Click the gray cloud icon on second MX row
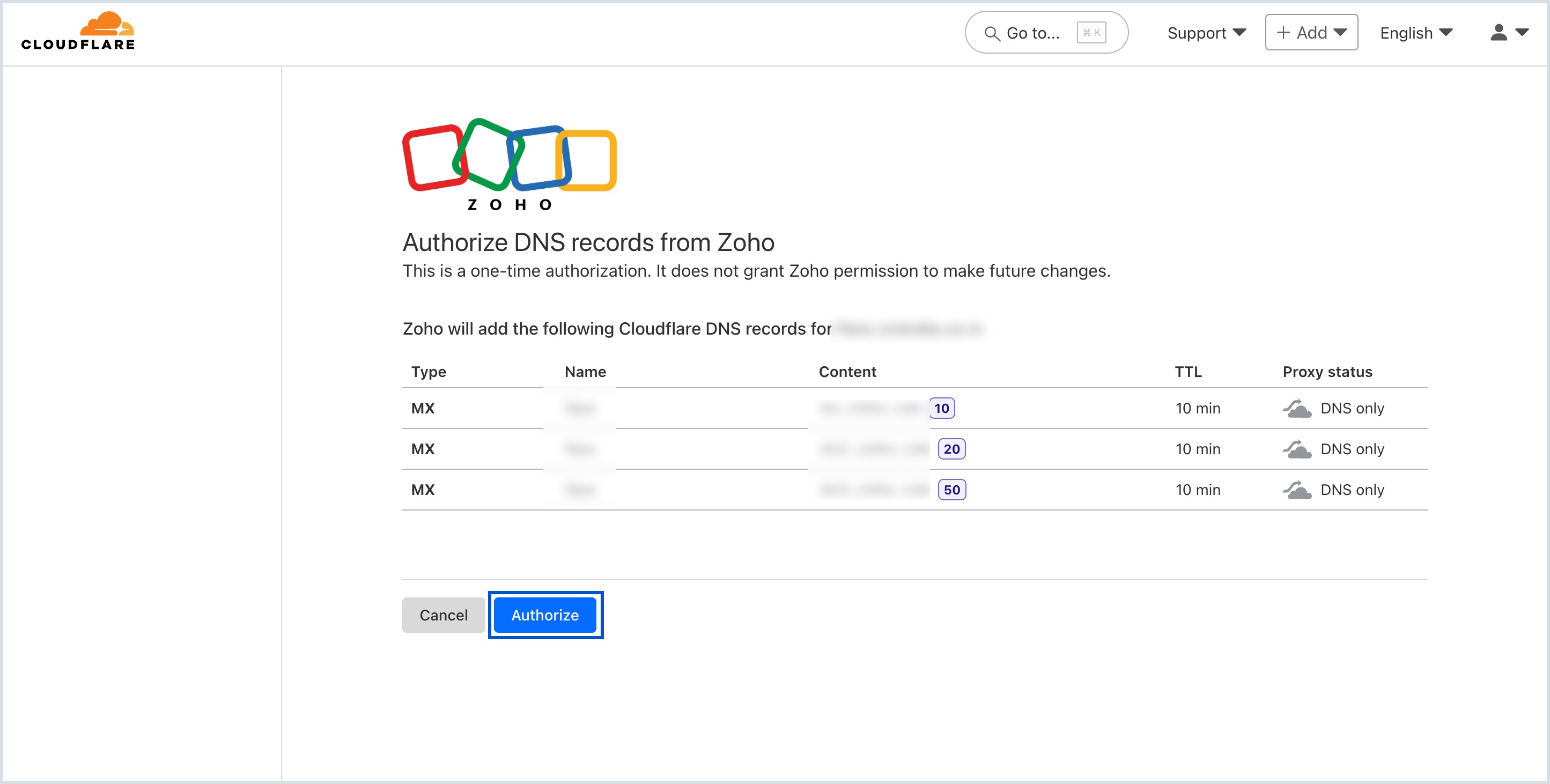 [x=1298, y=449]
